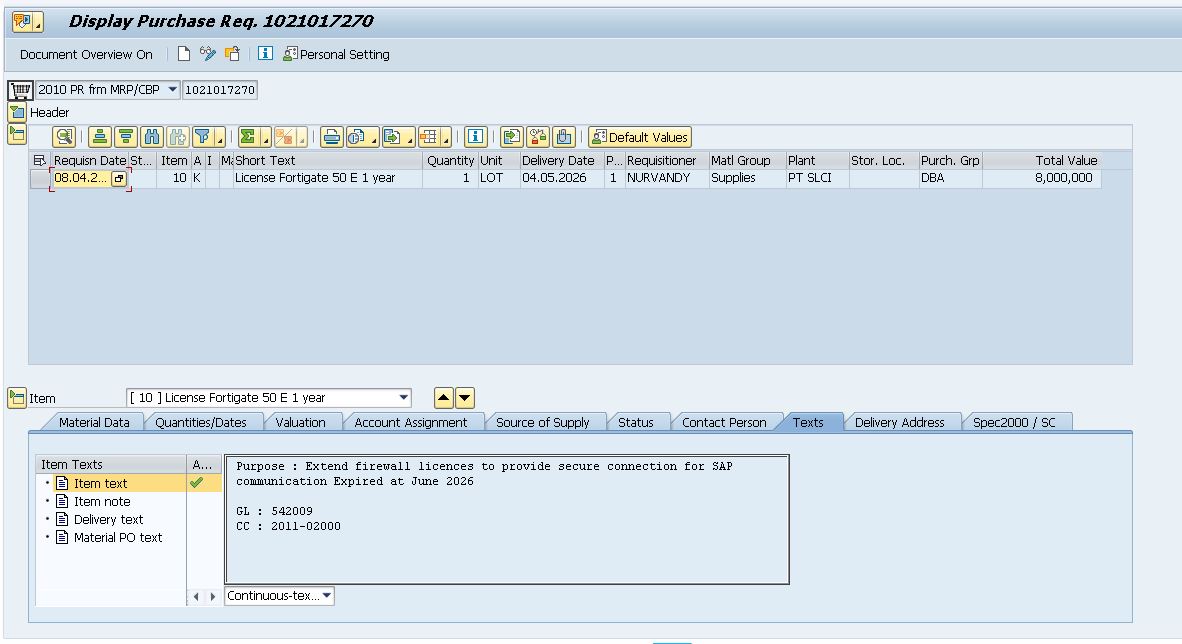Click the Total sigma icon
Image resolution: width=1182 pixels, height=644 pixels.
248,137
